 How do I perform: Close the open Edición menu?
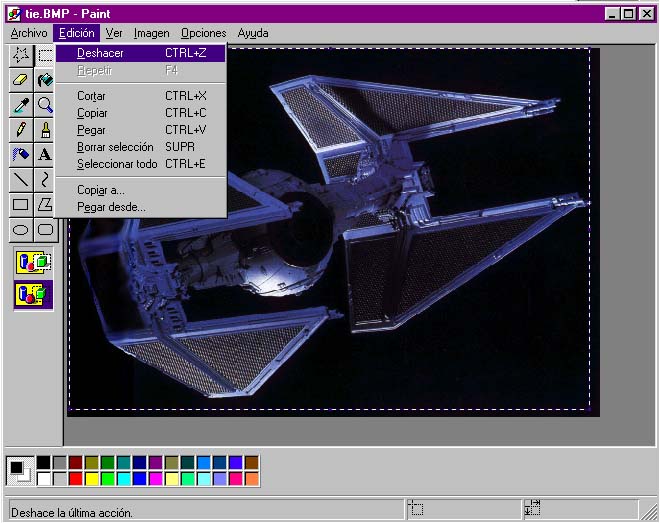click(x=77, y=33)
